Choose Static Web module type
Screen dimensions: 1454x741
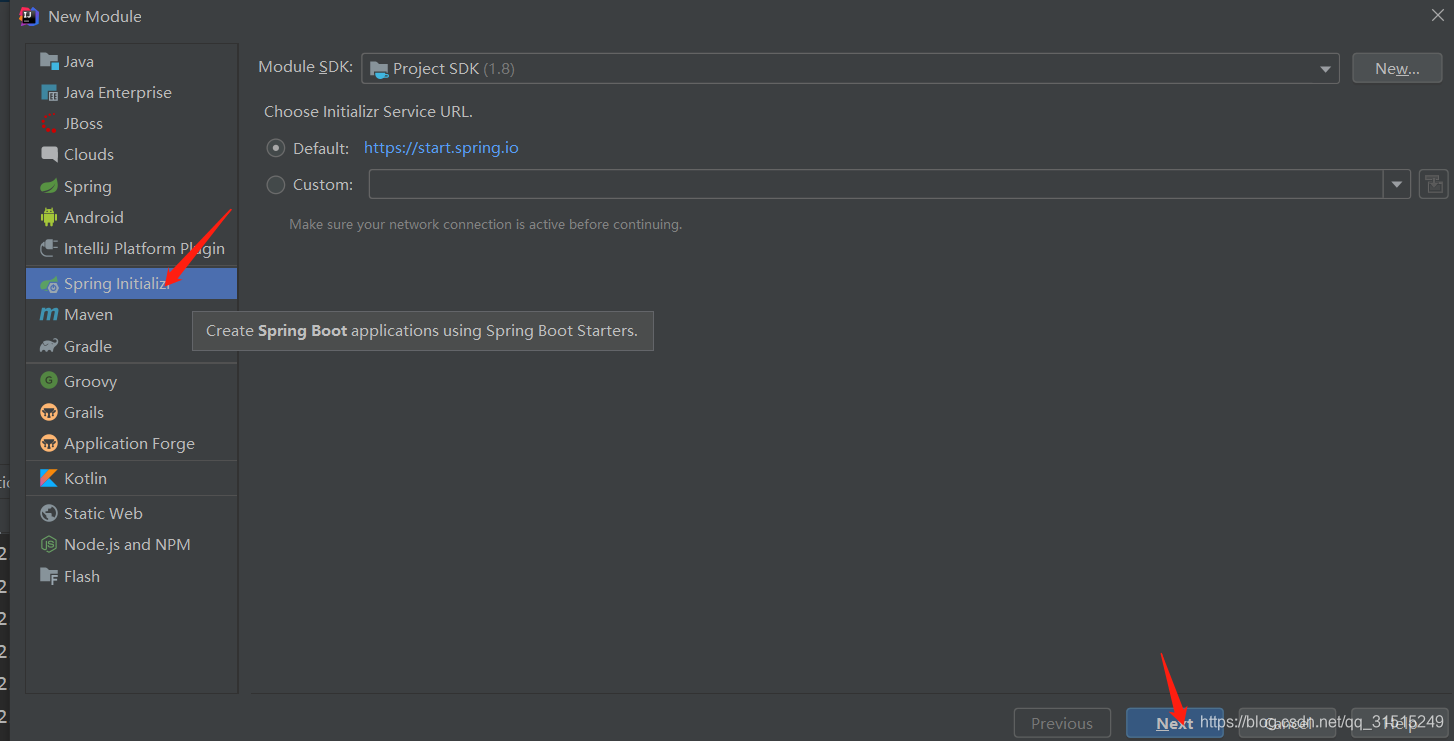(132, 513)
